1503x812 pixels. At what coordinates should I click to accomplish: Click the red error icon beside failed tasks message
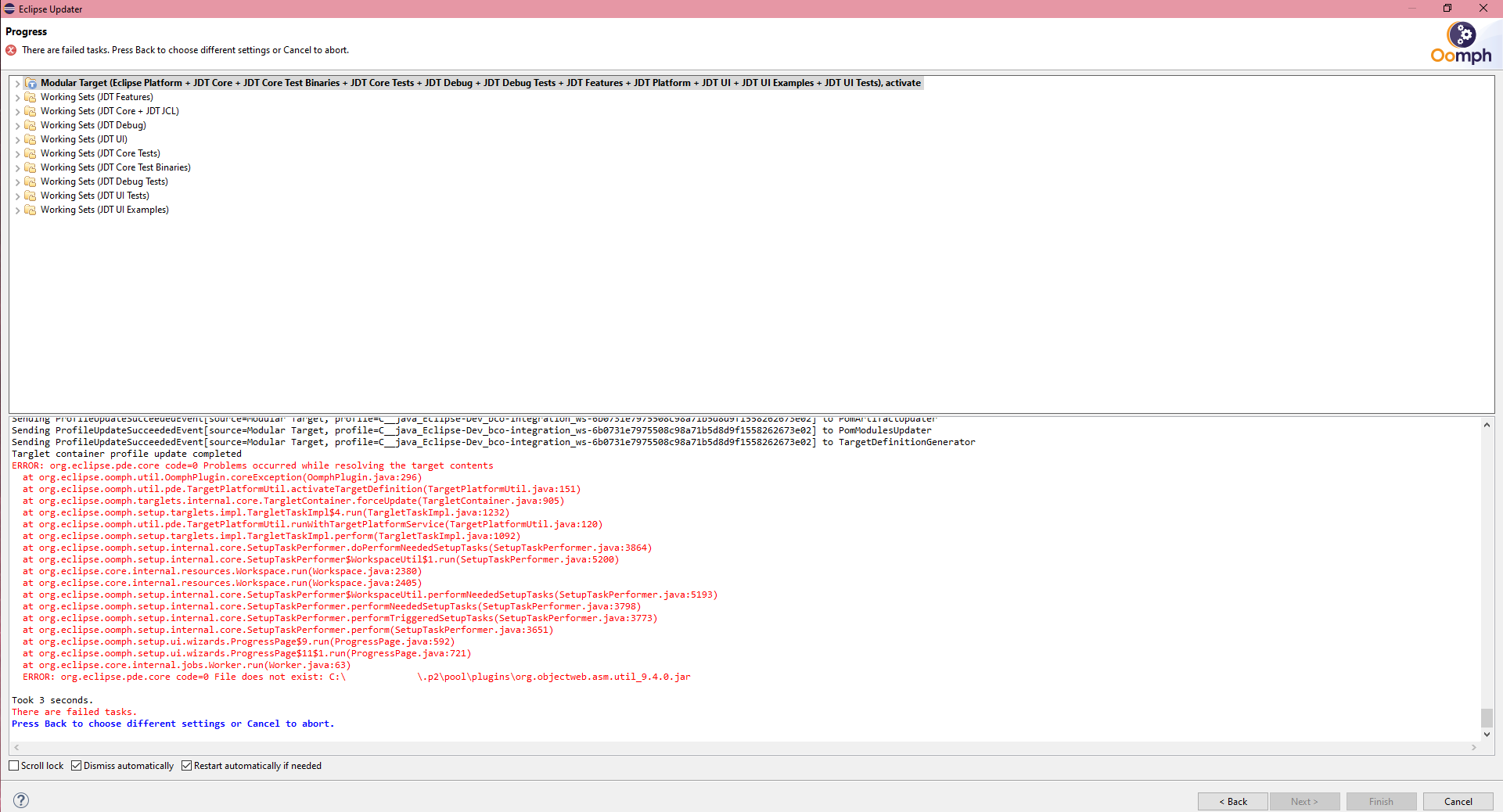(x=10, y=49)
